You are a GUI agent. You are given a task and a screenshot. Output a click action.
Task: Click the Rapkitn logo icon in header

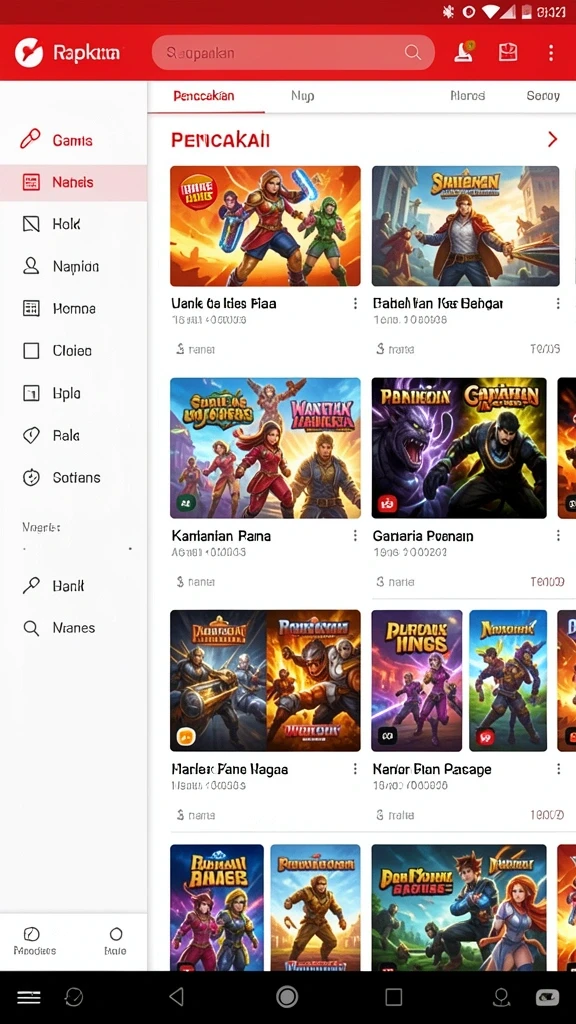29,53
